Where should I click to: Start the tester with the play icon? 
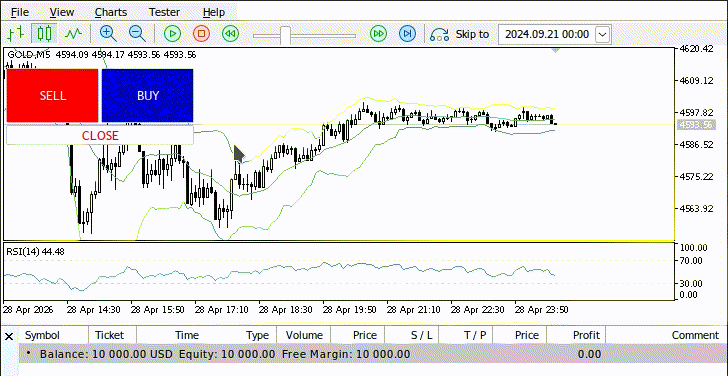(172, 33)
